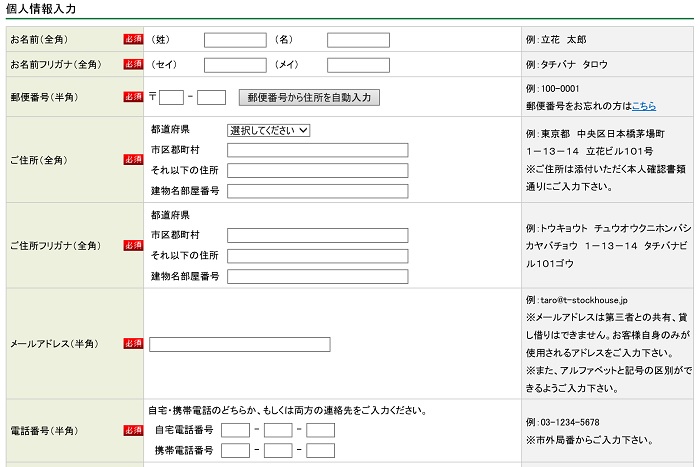
Task: Click the ご住所フリガナ 建物名部屋番号 input field
Action: 317,276
